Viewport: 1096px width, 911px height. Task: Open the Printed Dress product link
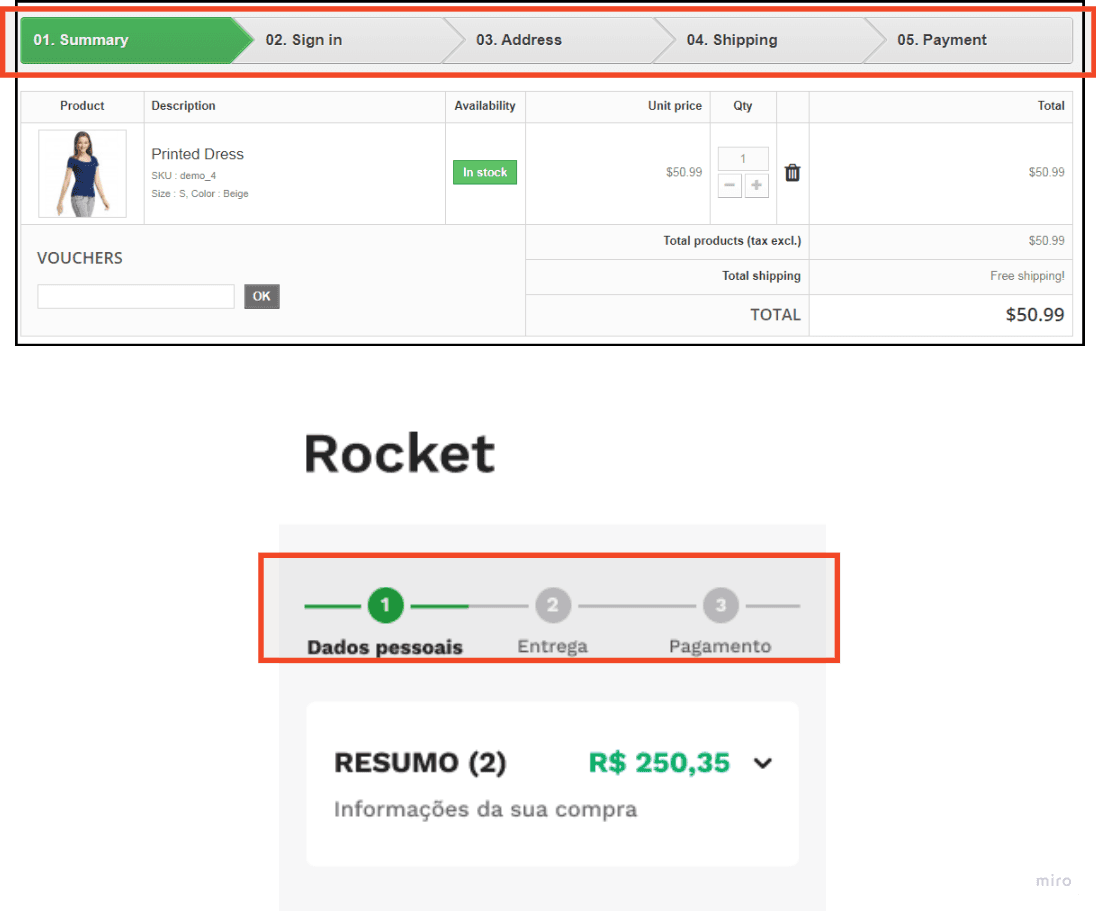tap(197, 154)
